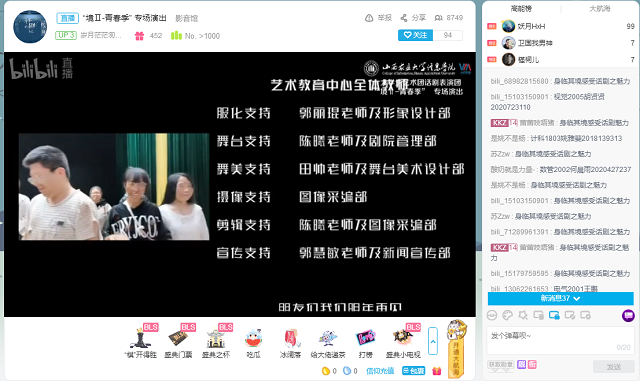
Task: Click the stream title 境II-青春季 专场演出
Action: click(x=125, y=18)
